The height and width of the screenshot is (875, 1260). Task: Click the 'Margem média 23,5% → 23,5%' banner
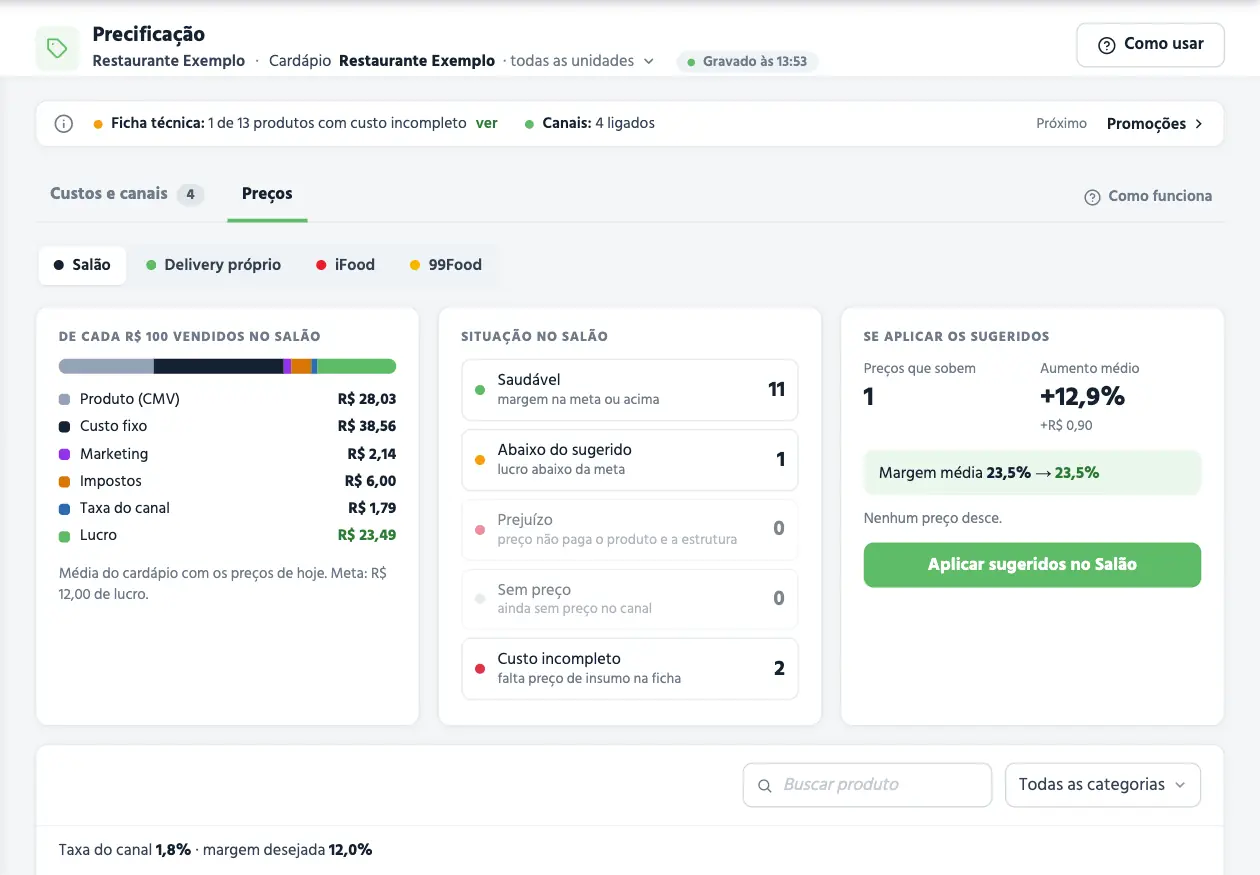[x=1032, y=473]
